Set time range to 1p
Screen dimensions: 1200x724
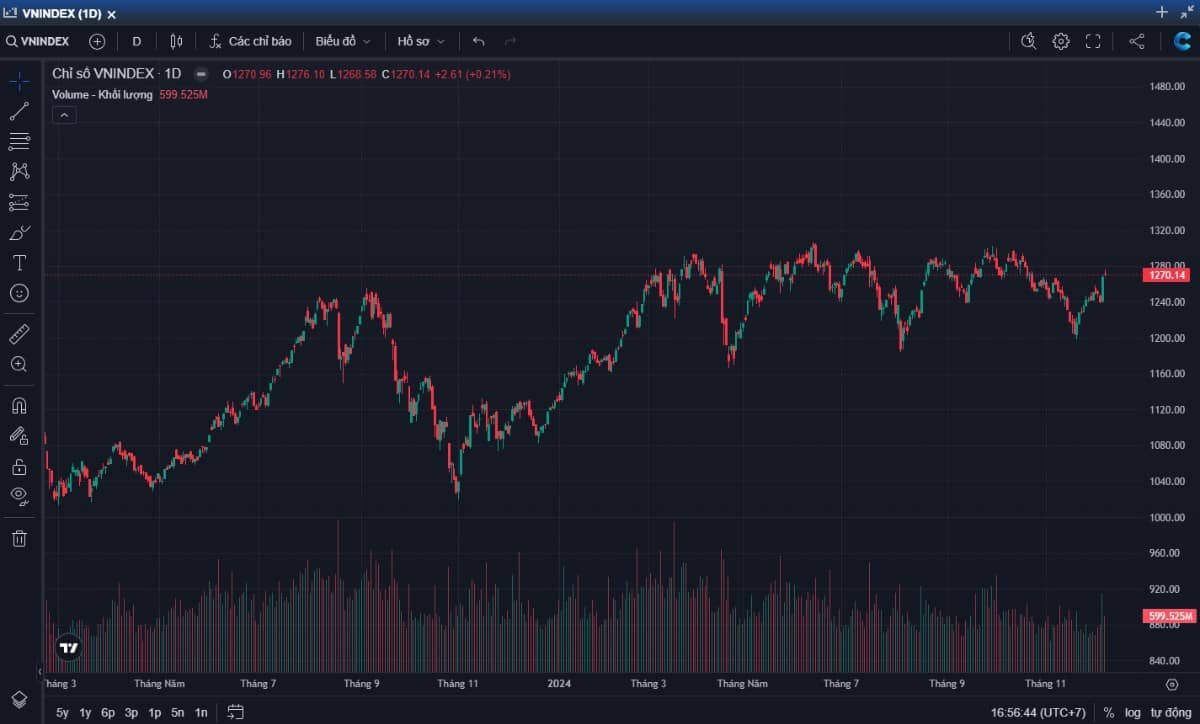(x=154, y=713)
